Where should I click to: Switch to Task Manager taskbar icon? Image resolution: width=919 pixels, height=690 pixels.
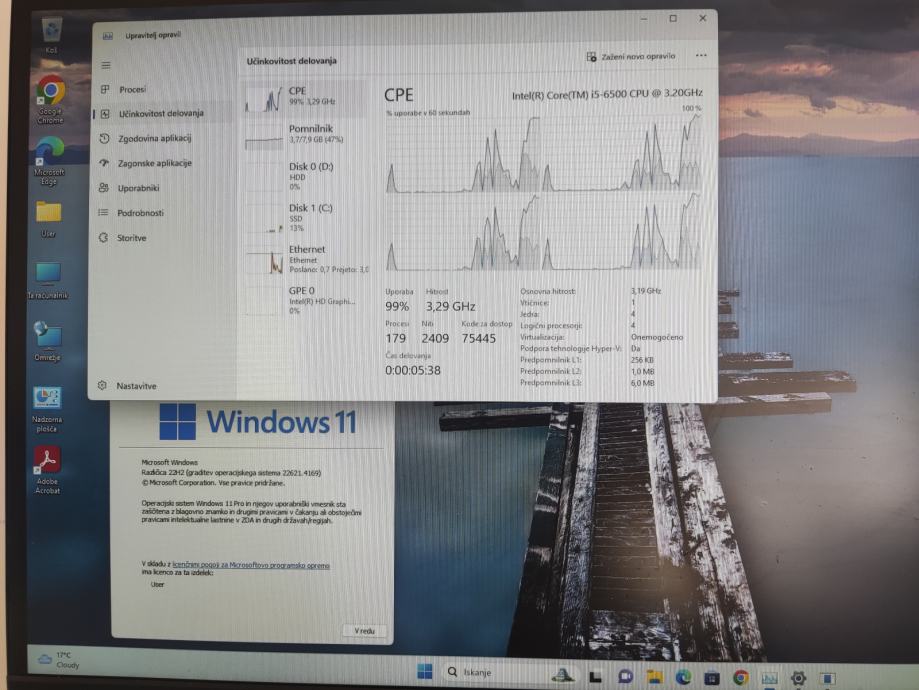769,679
